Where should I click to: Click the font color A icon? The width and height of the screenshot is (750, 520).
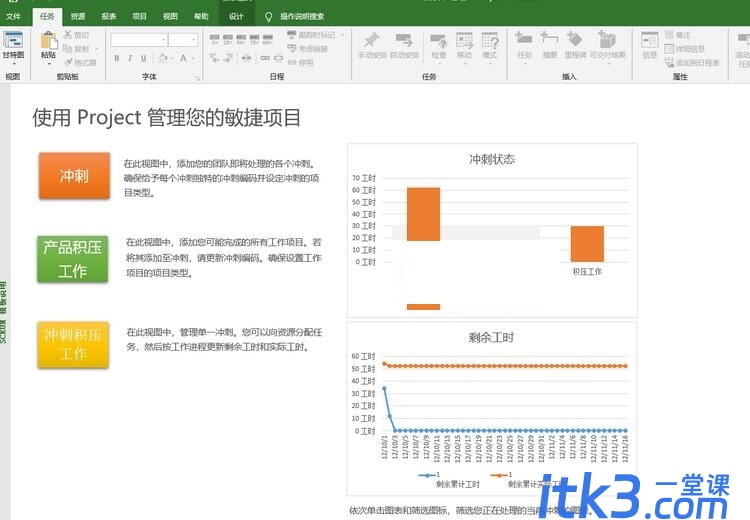(x=183, y=58)
